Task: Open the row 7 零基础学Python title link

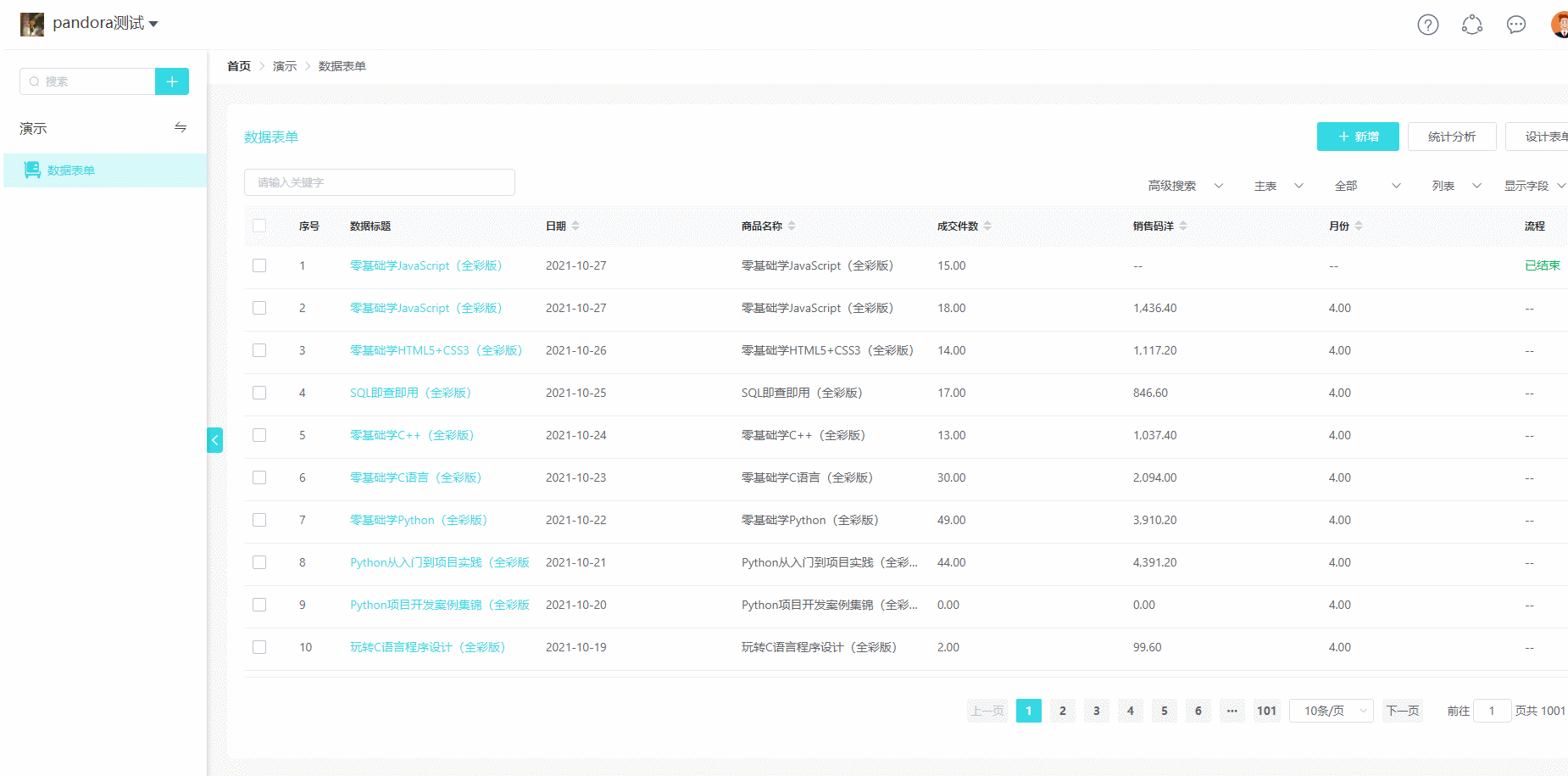Action: [419, 520]
